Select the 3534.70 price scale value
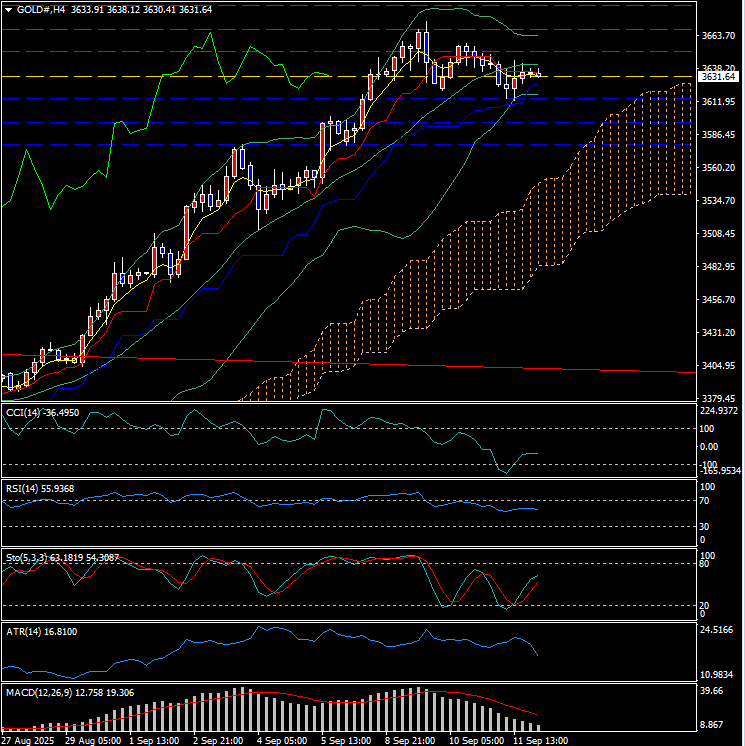Viewport: 745px width, 746px height. [718, 200]
